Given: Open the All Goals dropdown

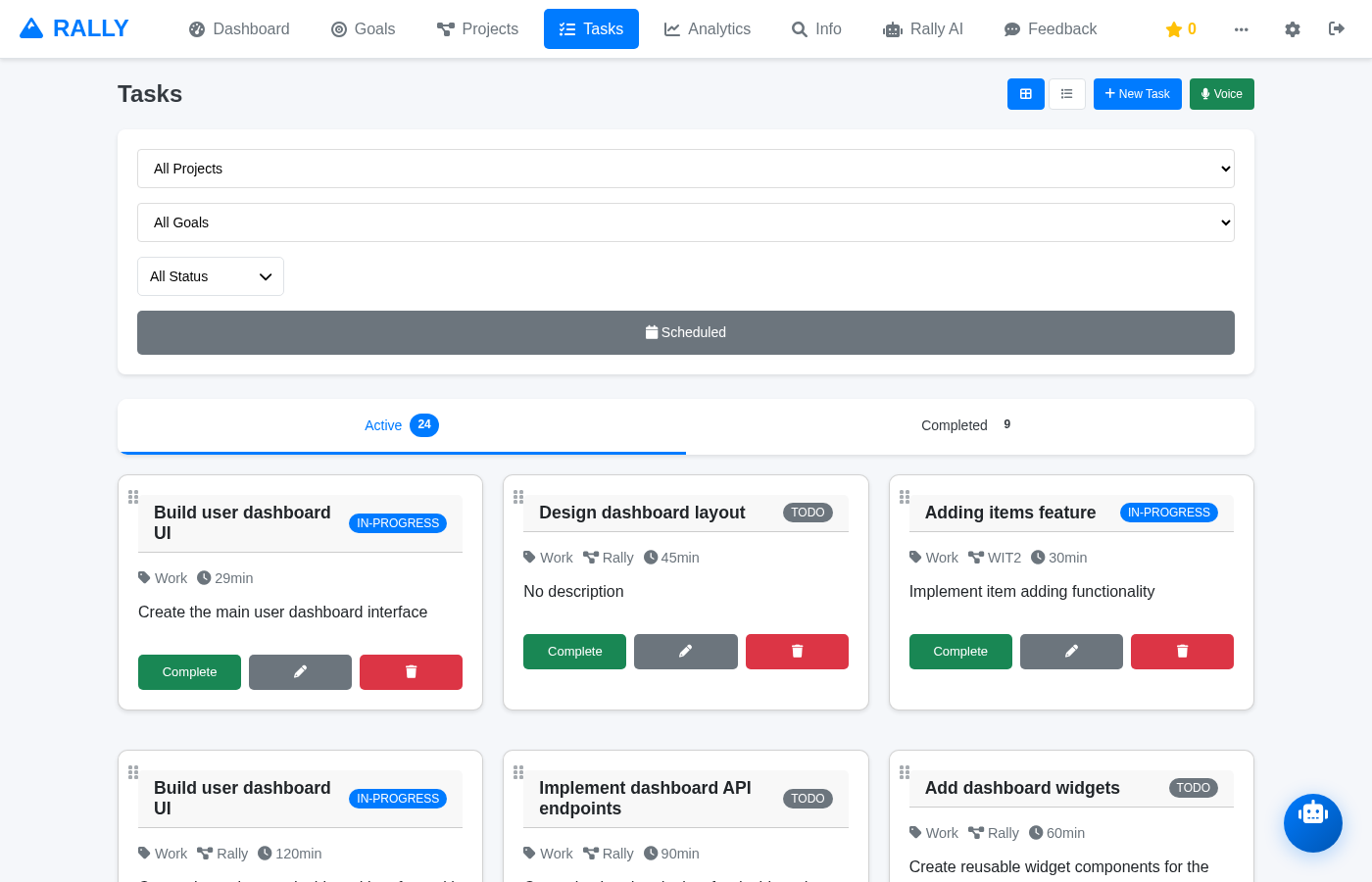Looking at the screenshot, I should click(x=685, y=222).
